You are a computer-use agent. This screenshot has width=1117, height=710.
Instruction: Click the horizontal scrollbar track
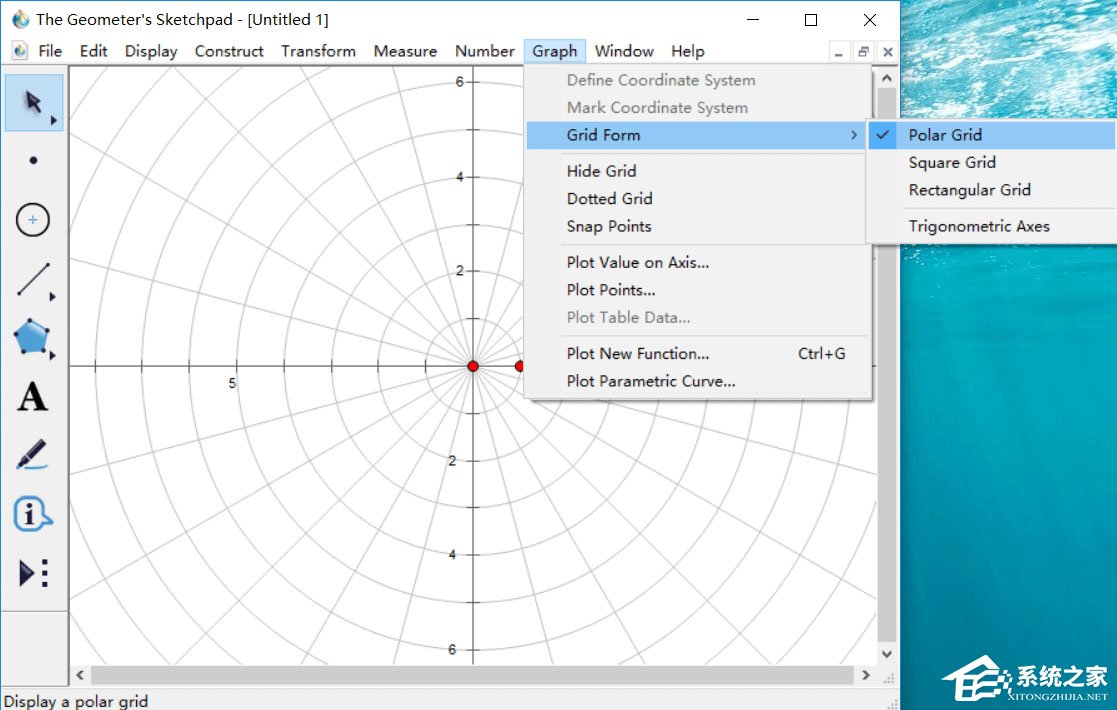(470, 676)
